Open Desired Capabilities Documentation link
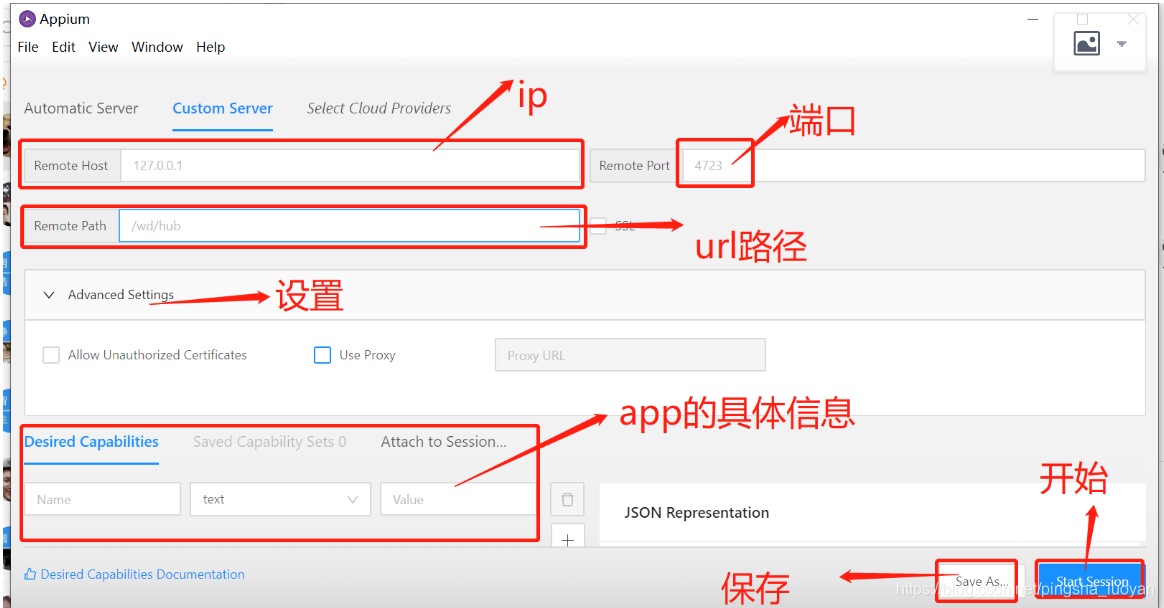The image size is (1164, 608). click(x=143, y=575)
